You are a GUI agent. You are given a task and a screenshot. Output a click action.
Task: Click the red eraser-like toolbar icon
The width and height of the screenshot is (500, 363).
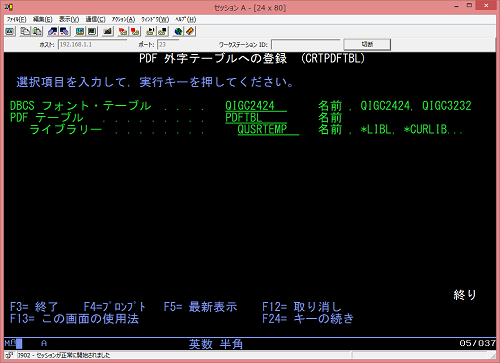[x=190, y=32]
